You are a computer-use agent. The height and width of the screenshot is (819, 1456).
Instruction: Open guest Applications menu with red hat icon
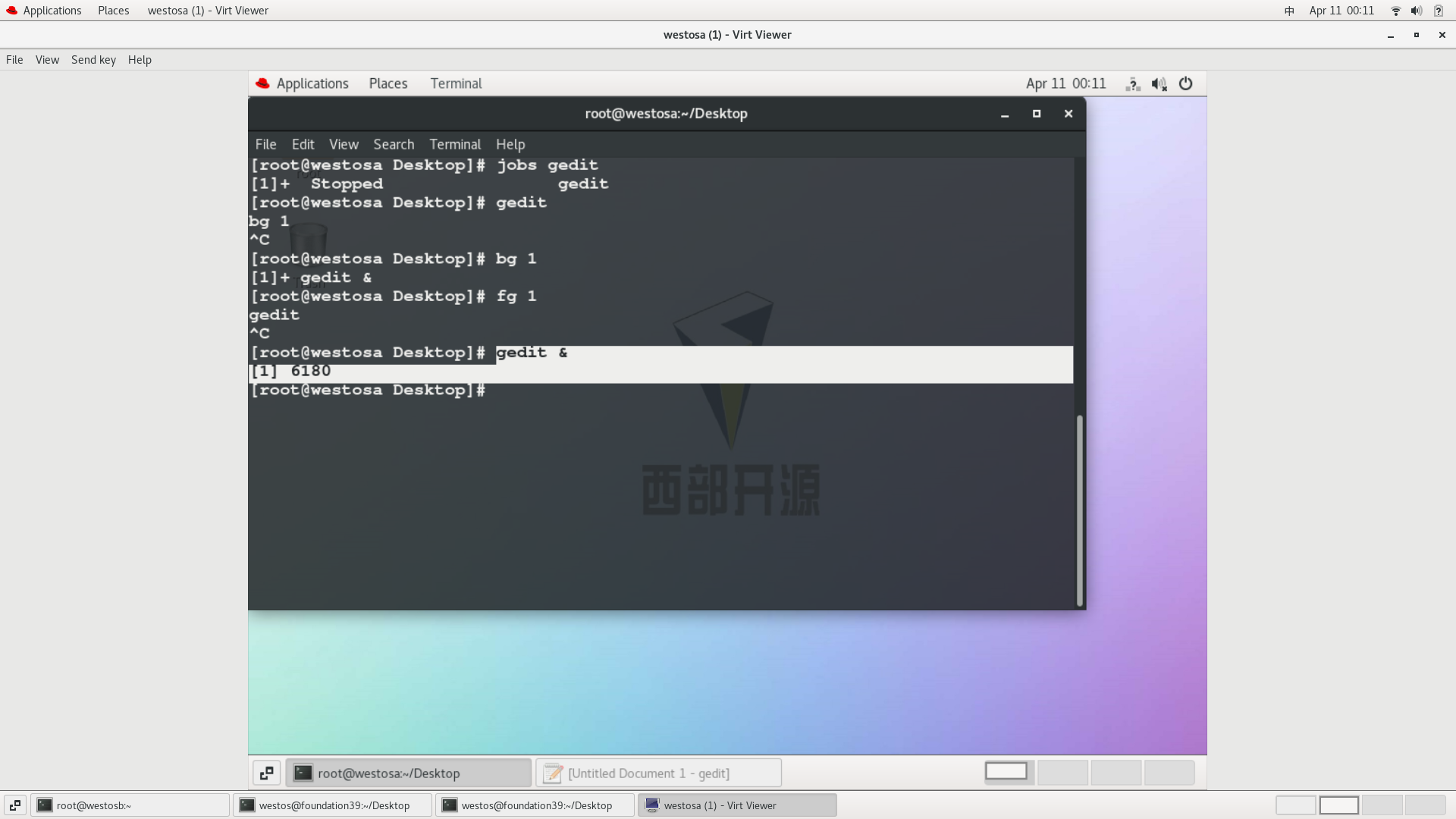tap(302, 83)
